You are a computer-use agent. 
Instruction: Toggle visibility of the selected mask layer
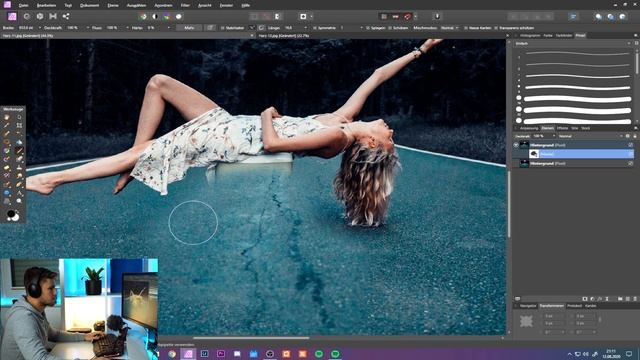[x=631, y=154]
